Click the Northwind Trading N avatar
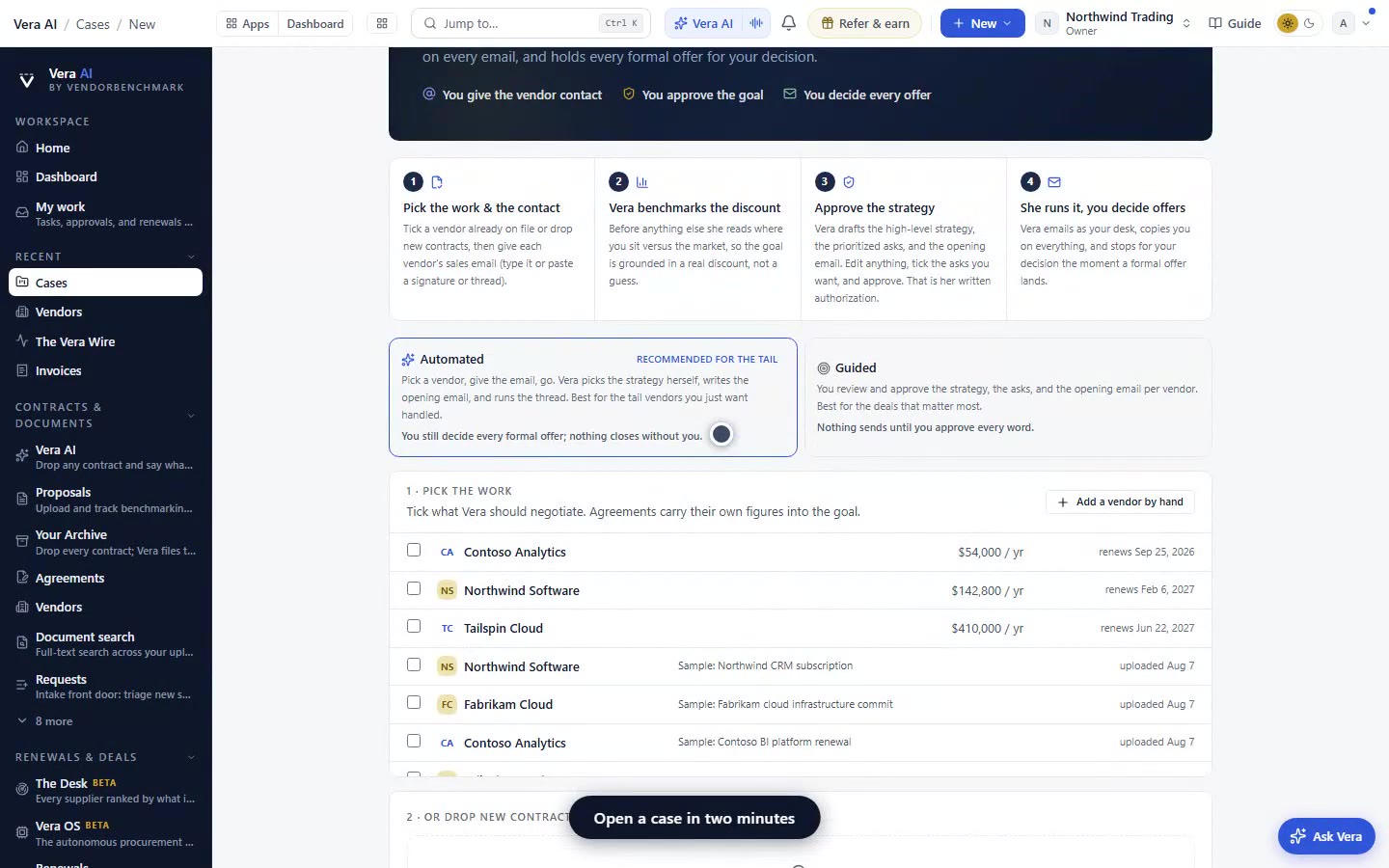This screenshot has width=1389, height=868. 1047,23
